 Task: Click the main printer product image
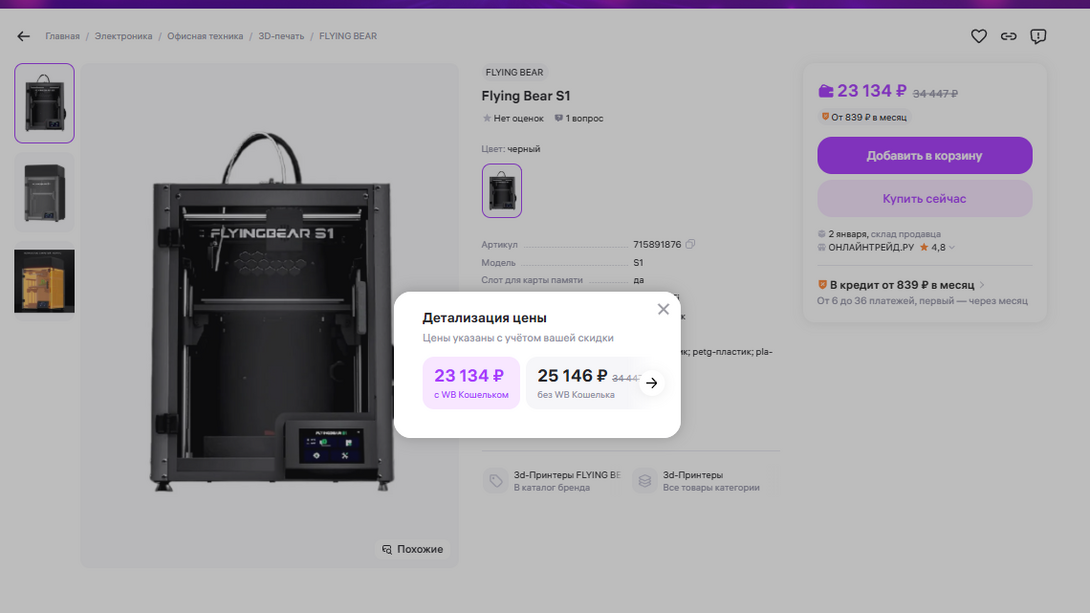pyautogui.click(x=270, y=316)
